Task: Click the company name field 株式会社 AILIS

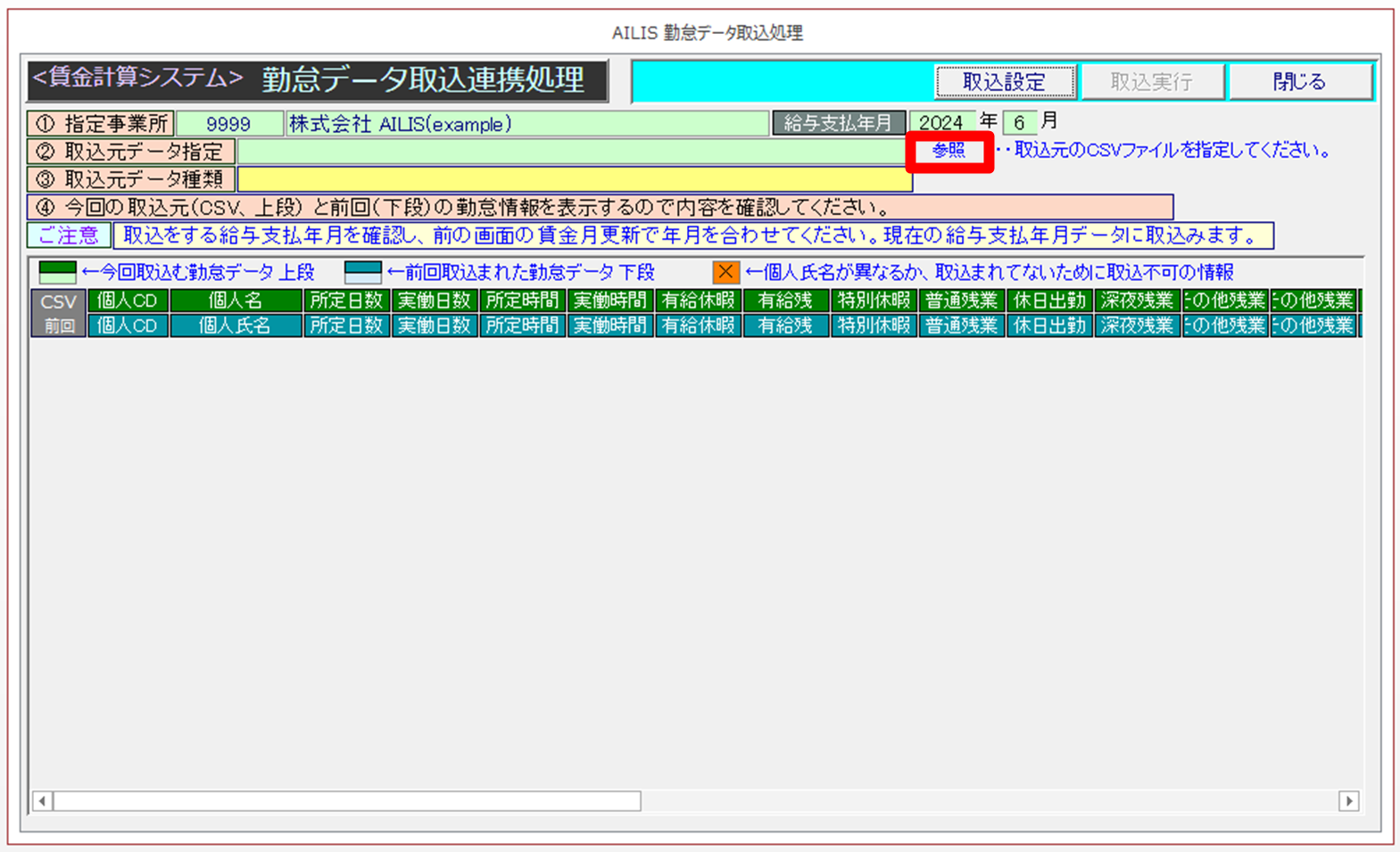Action: (526, 124)
